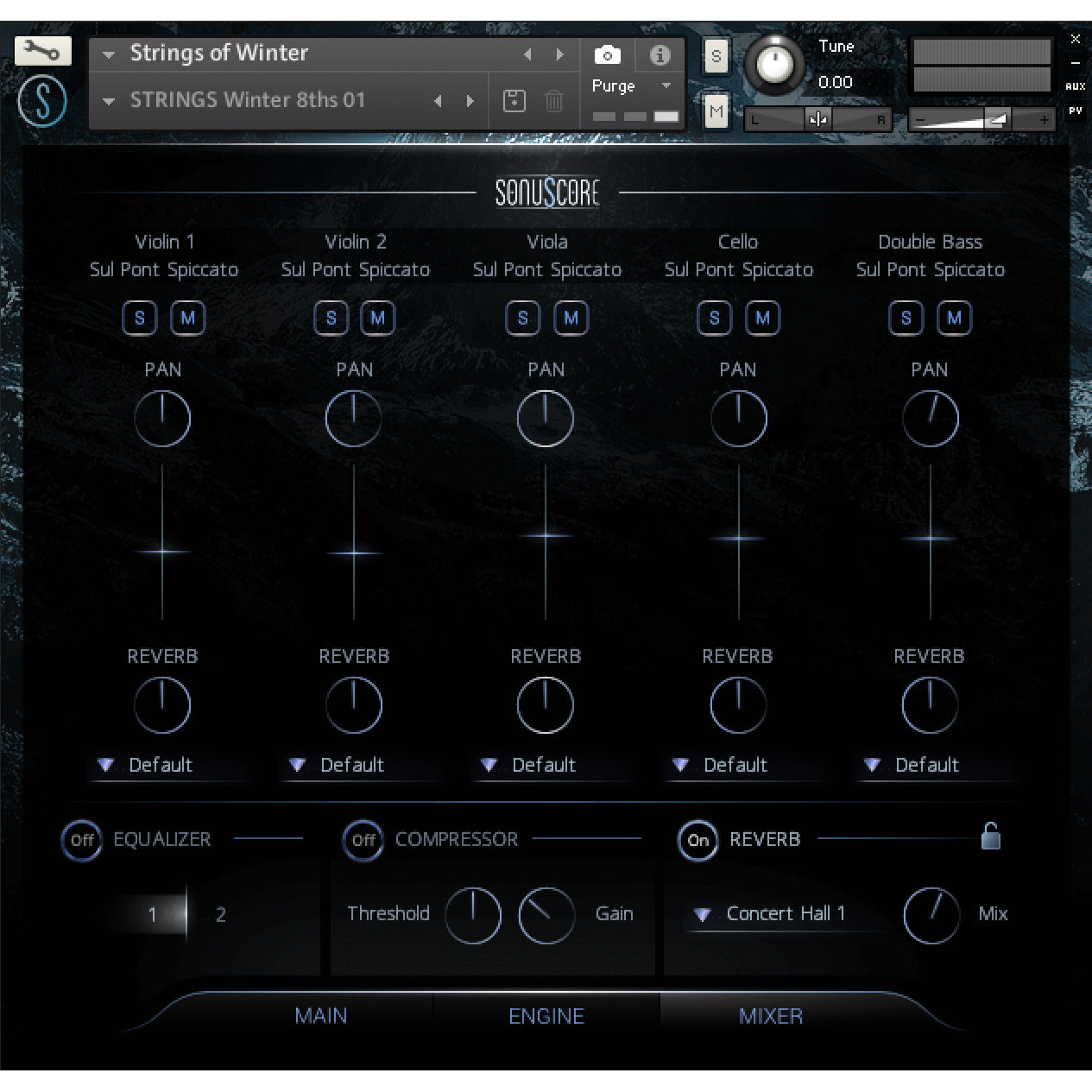Switch to the MAIN tab
The image size is (1092, 1092).
coord(320,1016)
